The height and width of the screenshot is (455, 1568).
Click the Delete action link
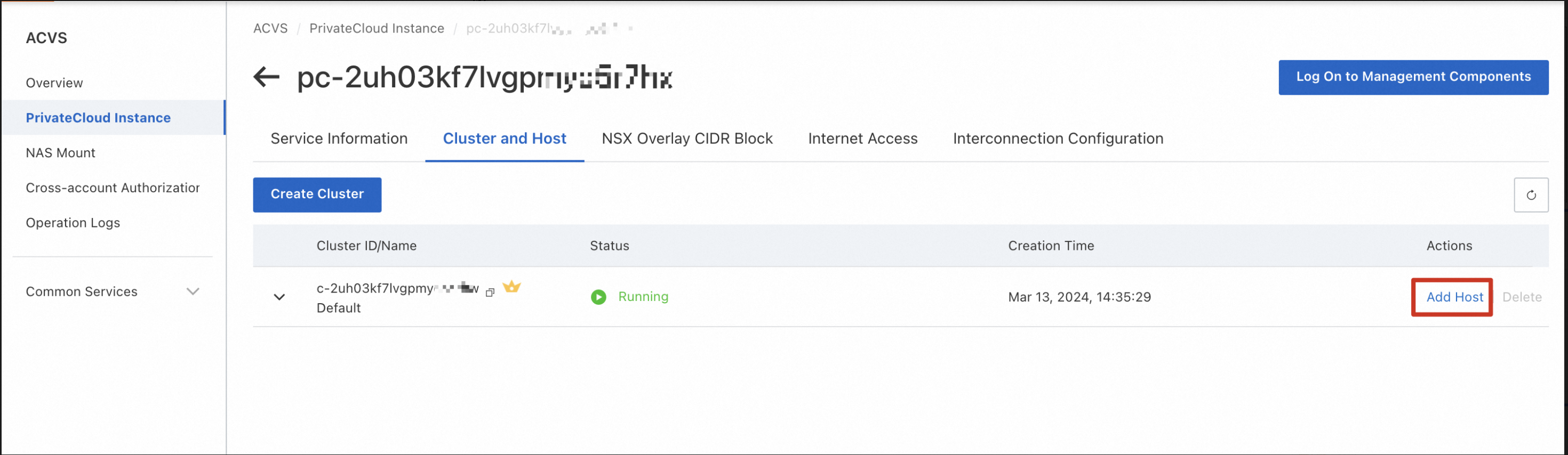[1522, 297]
